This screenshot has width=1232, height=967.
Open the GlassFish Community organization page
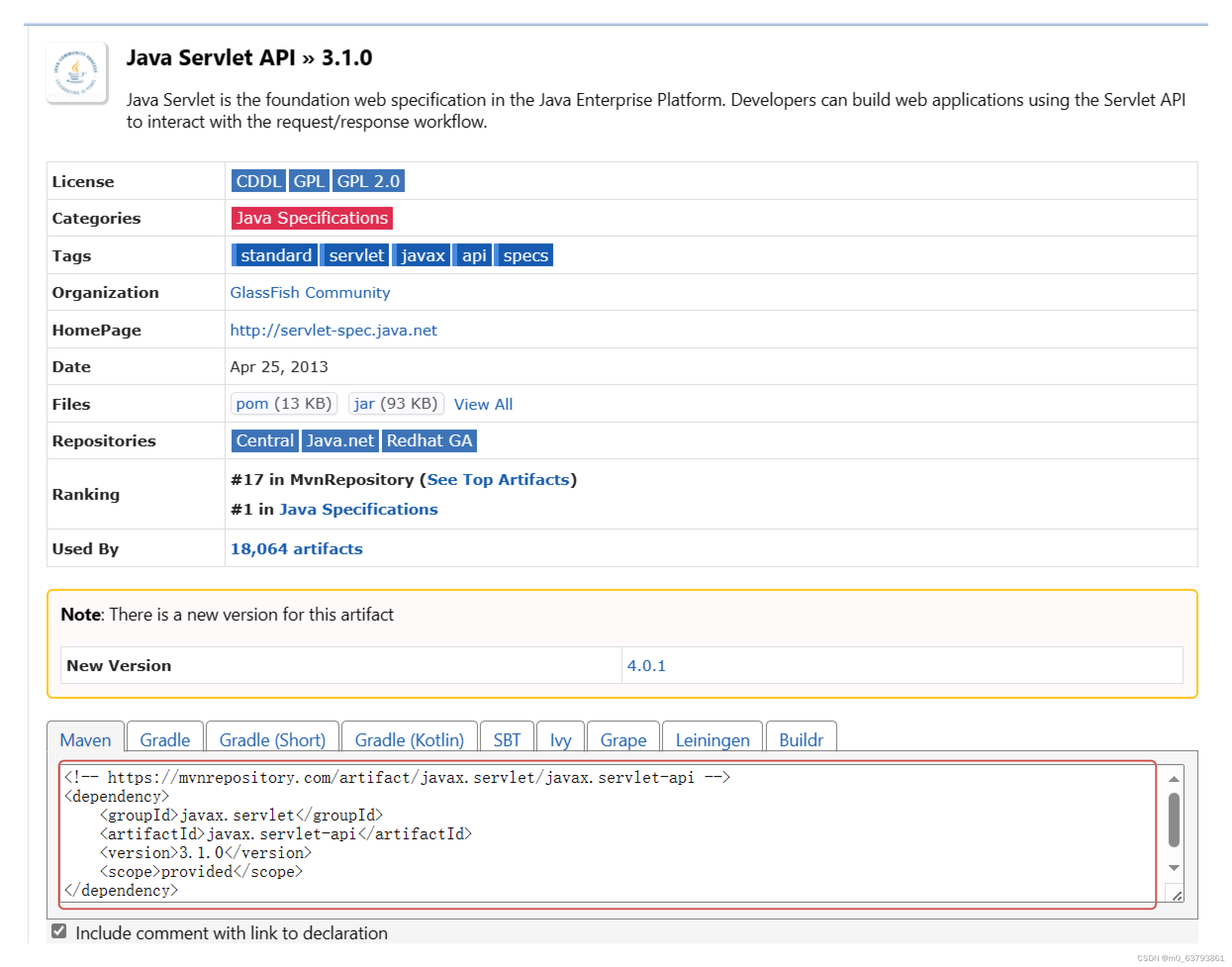pyautogui.click(x=310, y=292)
